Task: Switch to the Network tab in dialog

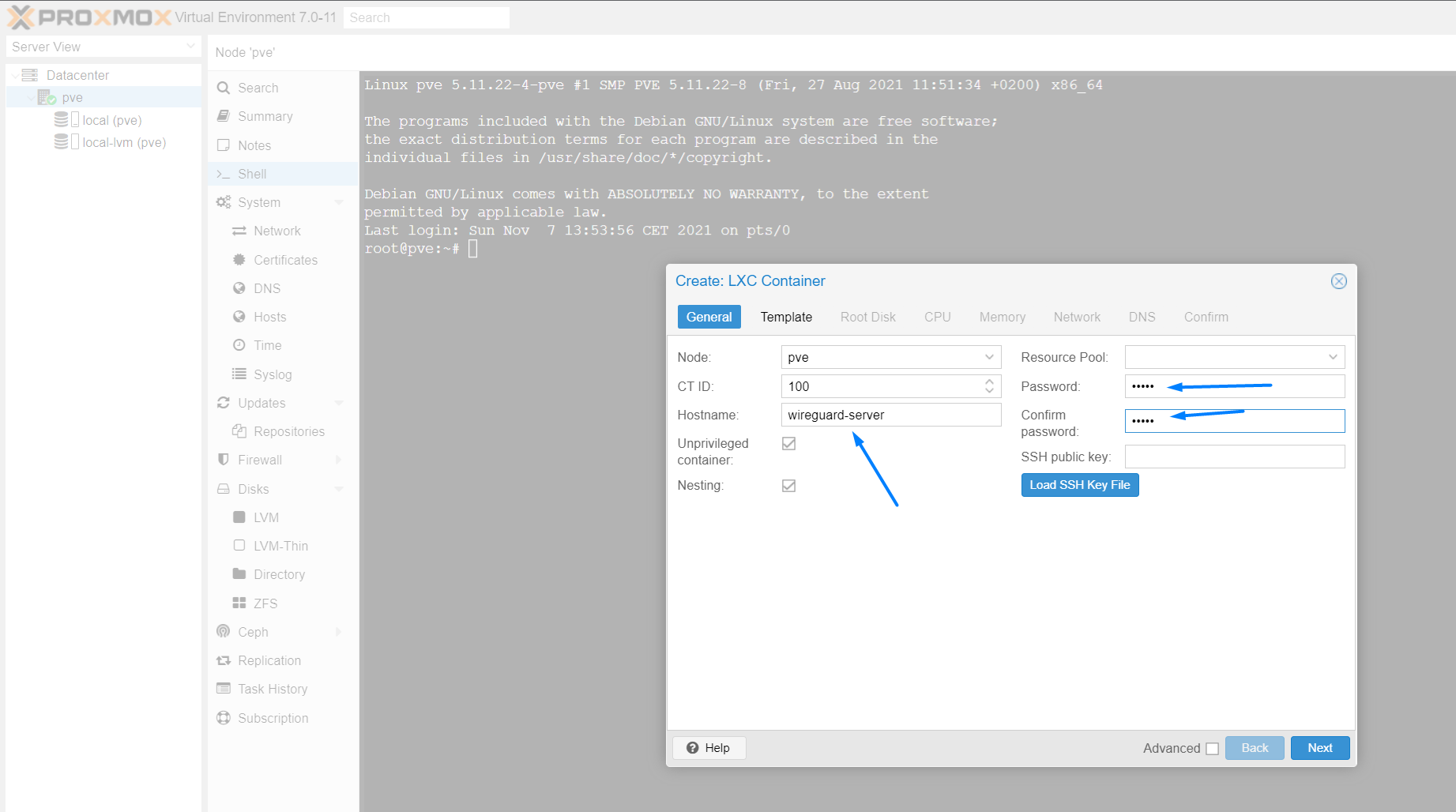Action: pos(1077,317)
